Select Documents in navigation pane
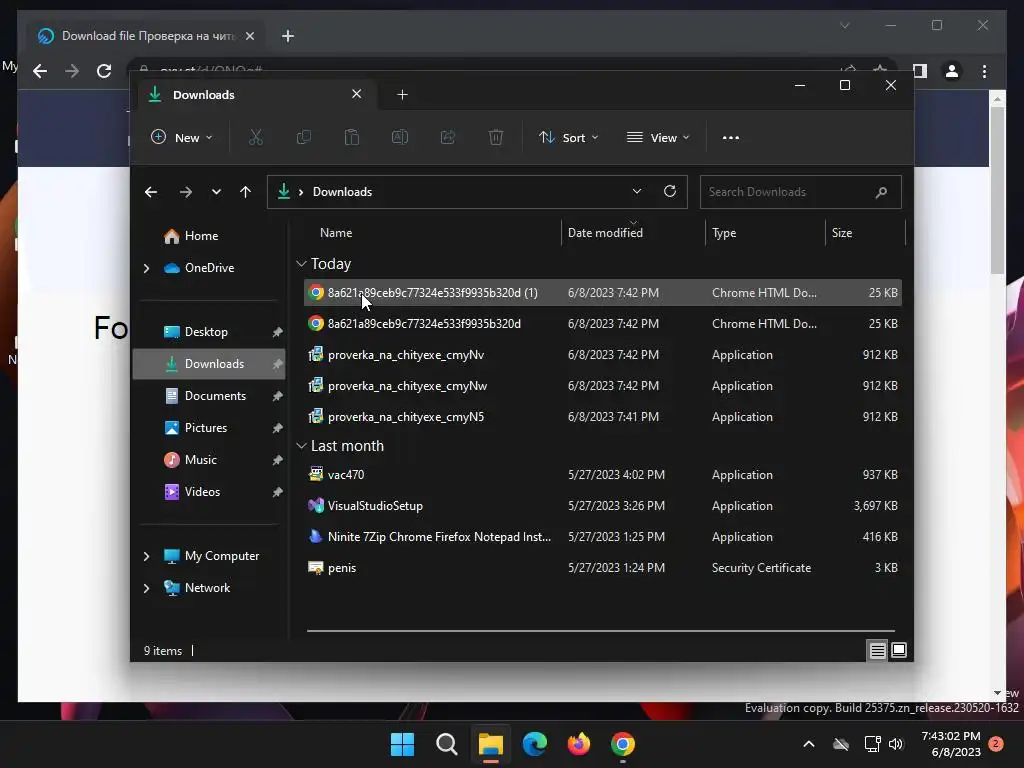Screen dimensions: 1024x768 tap(209, 396)
